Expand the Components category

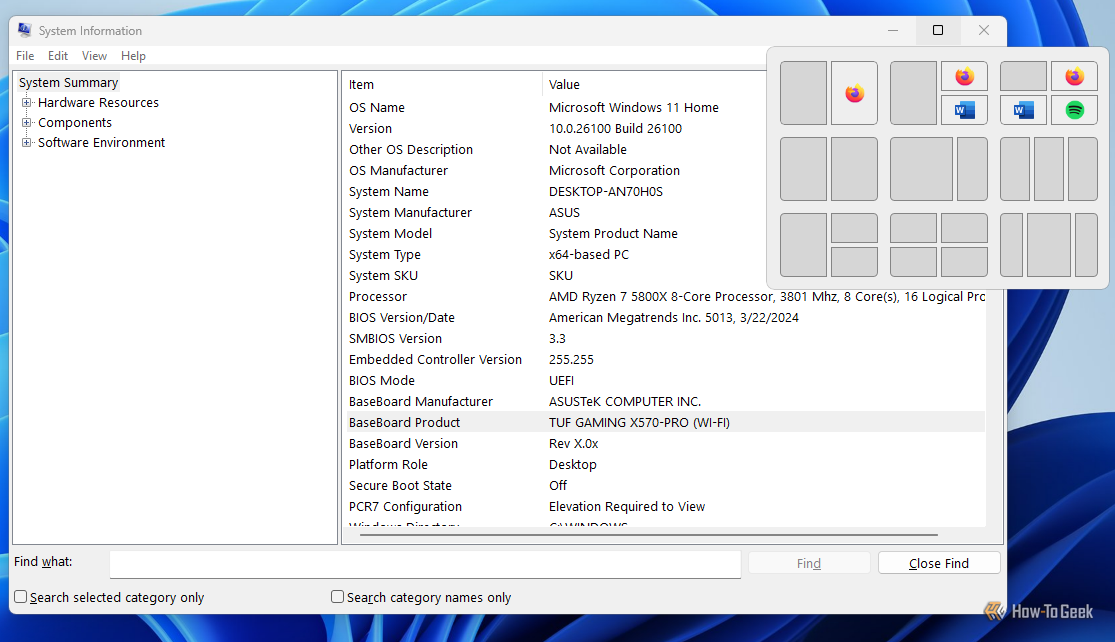(x=27, y=122)
